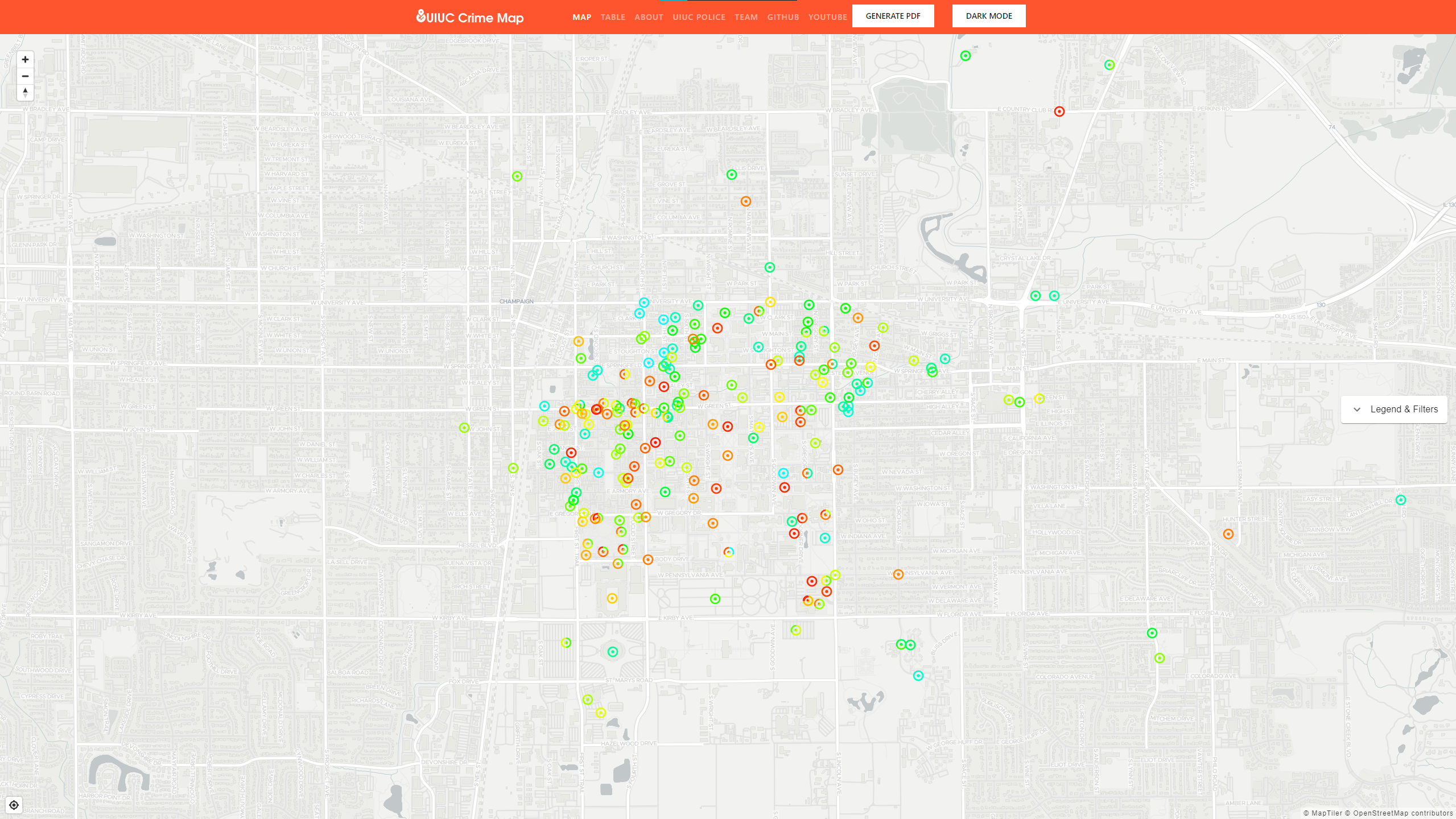Enable DARK MODE
The width and height of the screenshot is (1456, 819).
point(989,16)
